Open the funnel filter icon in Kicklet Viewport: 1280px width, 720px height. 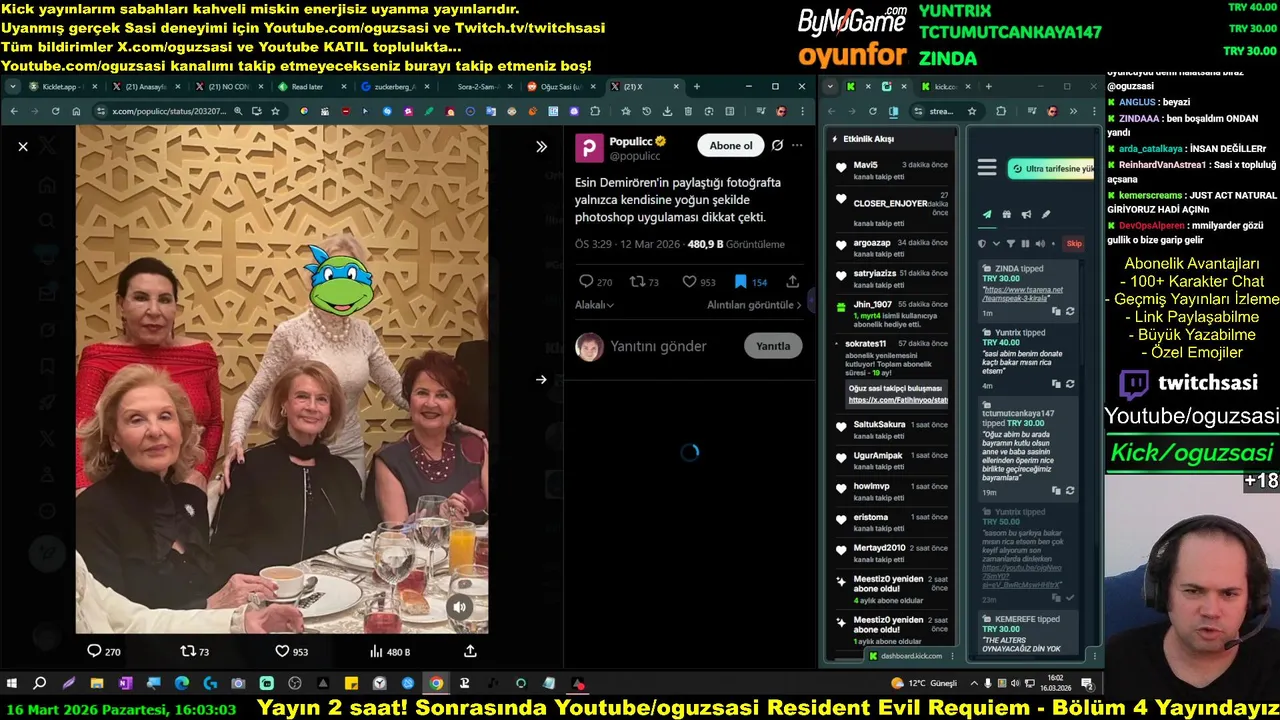1010,243
